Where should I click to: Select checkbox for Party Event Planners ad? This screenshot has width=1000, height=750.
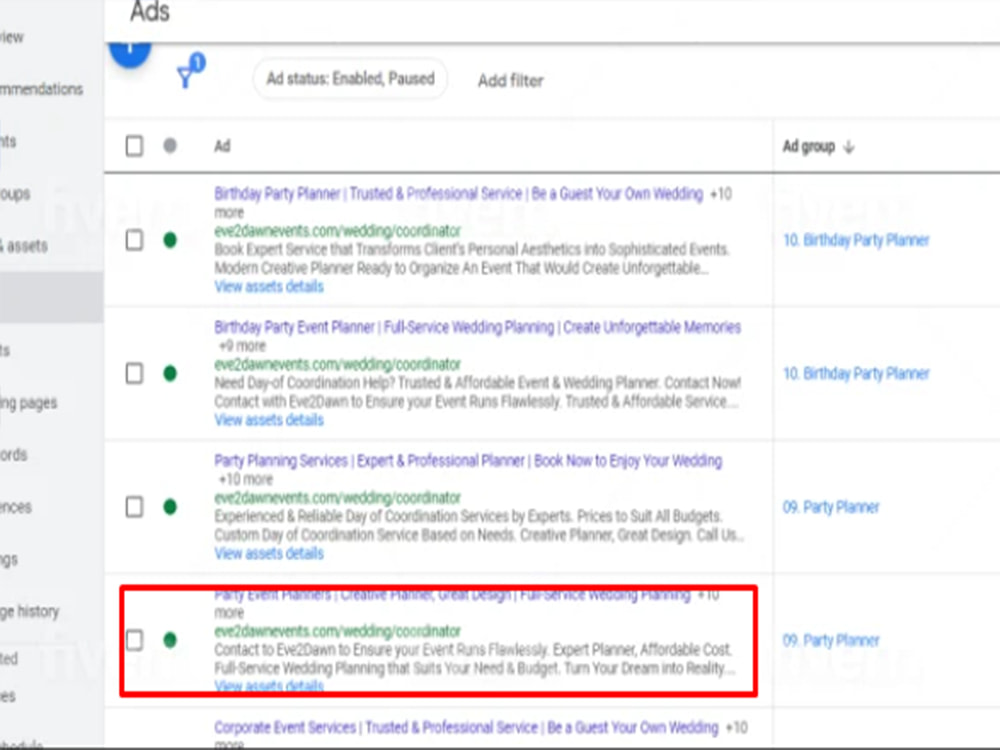coord(134,640)
